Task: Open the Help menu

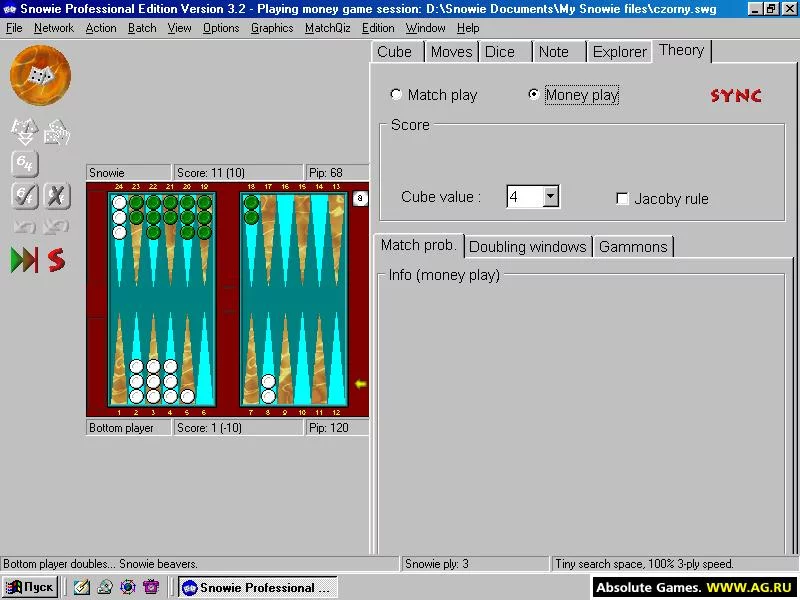Action: pyautogui.click(x=468, y=28)
